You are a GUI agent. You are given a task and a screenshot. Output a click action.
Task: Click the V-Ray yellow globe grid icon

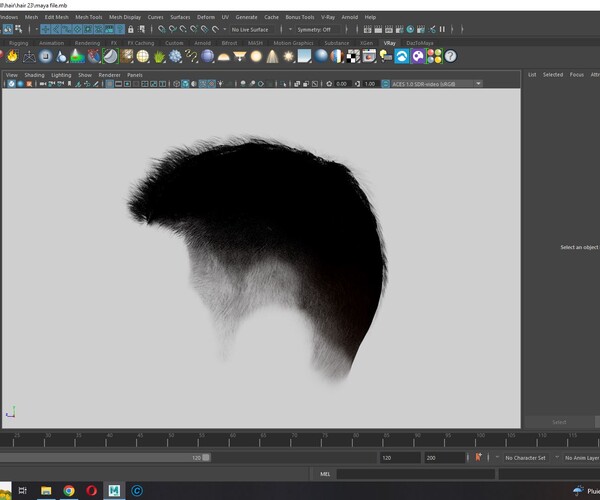click(x=143, y=57)
